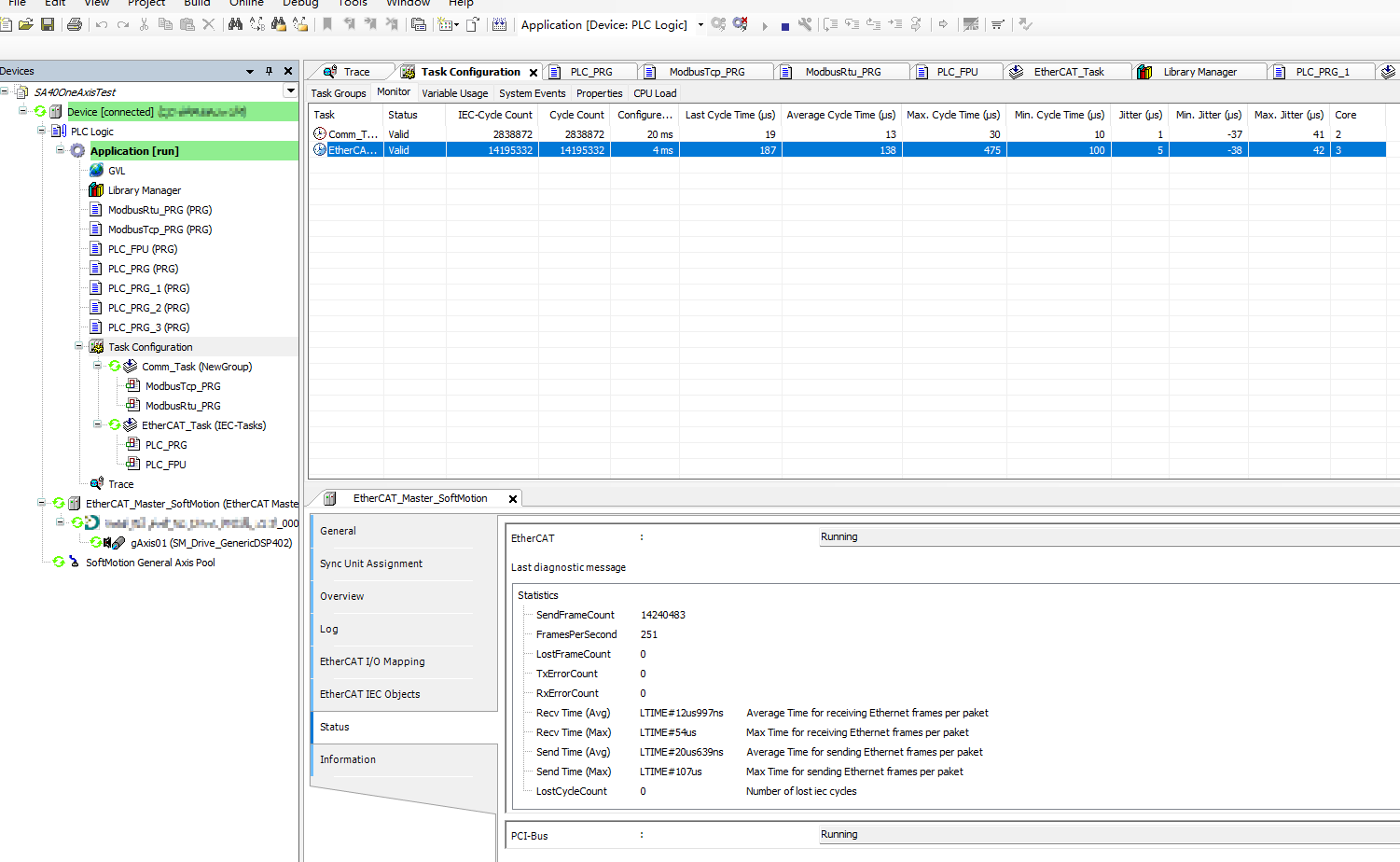This screenshot has height=862, width=1400.
Task: Sort by the Max. Cycle Time column header
Action: [953, 115]
